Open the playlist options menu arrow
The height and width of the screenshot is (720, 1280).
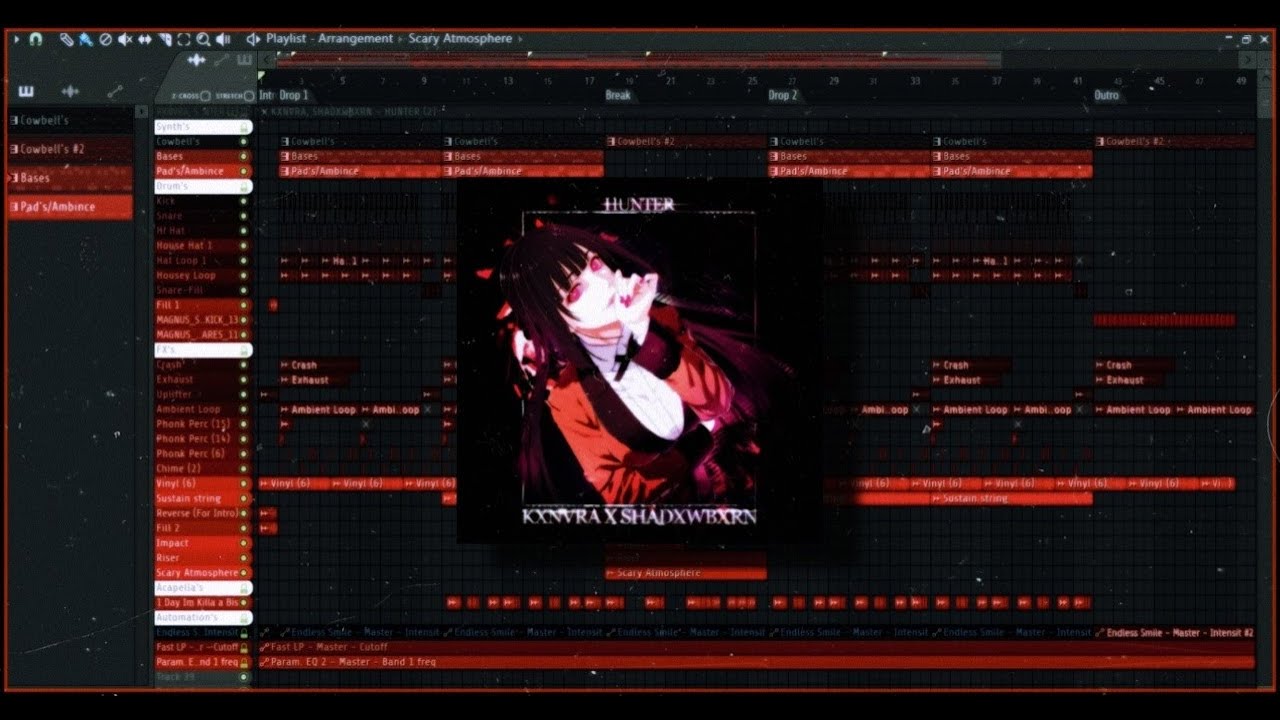[x=16, y=39]
